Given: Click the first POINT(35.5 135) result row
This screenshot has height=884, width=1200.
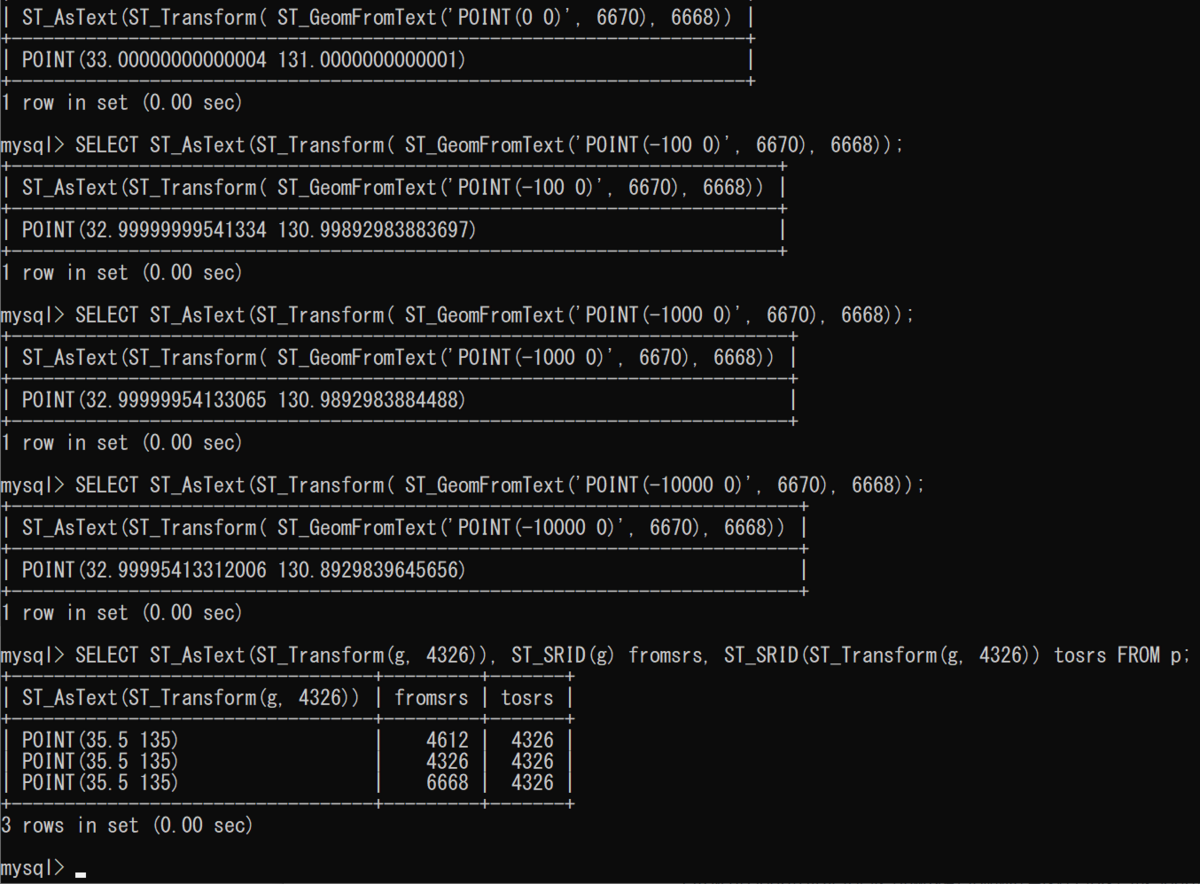Looking at the screenshot, I should tap(100, 741).
